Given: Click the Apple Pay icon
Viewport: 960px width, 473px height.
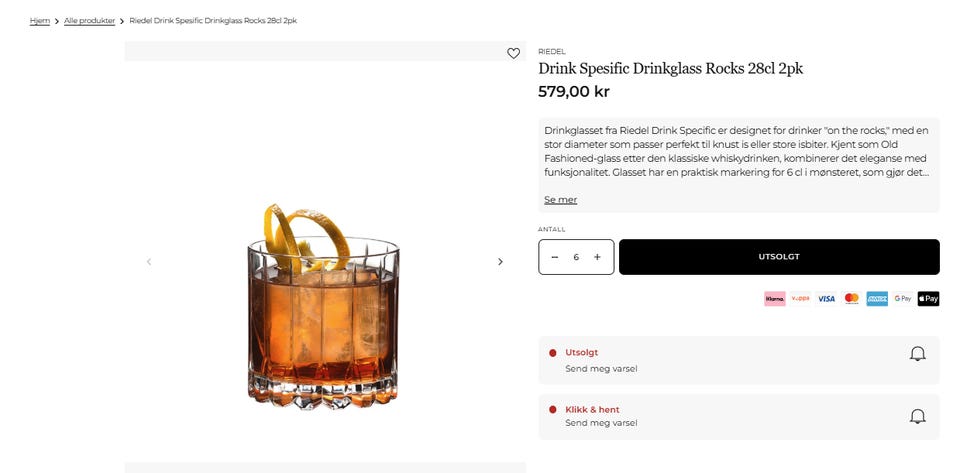Looking at the screenshot, I should coord(928,299).
